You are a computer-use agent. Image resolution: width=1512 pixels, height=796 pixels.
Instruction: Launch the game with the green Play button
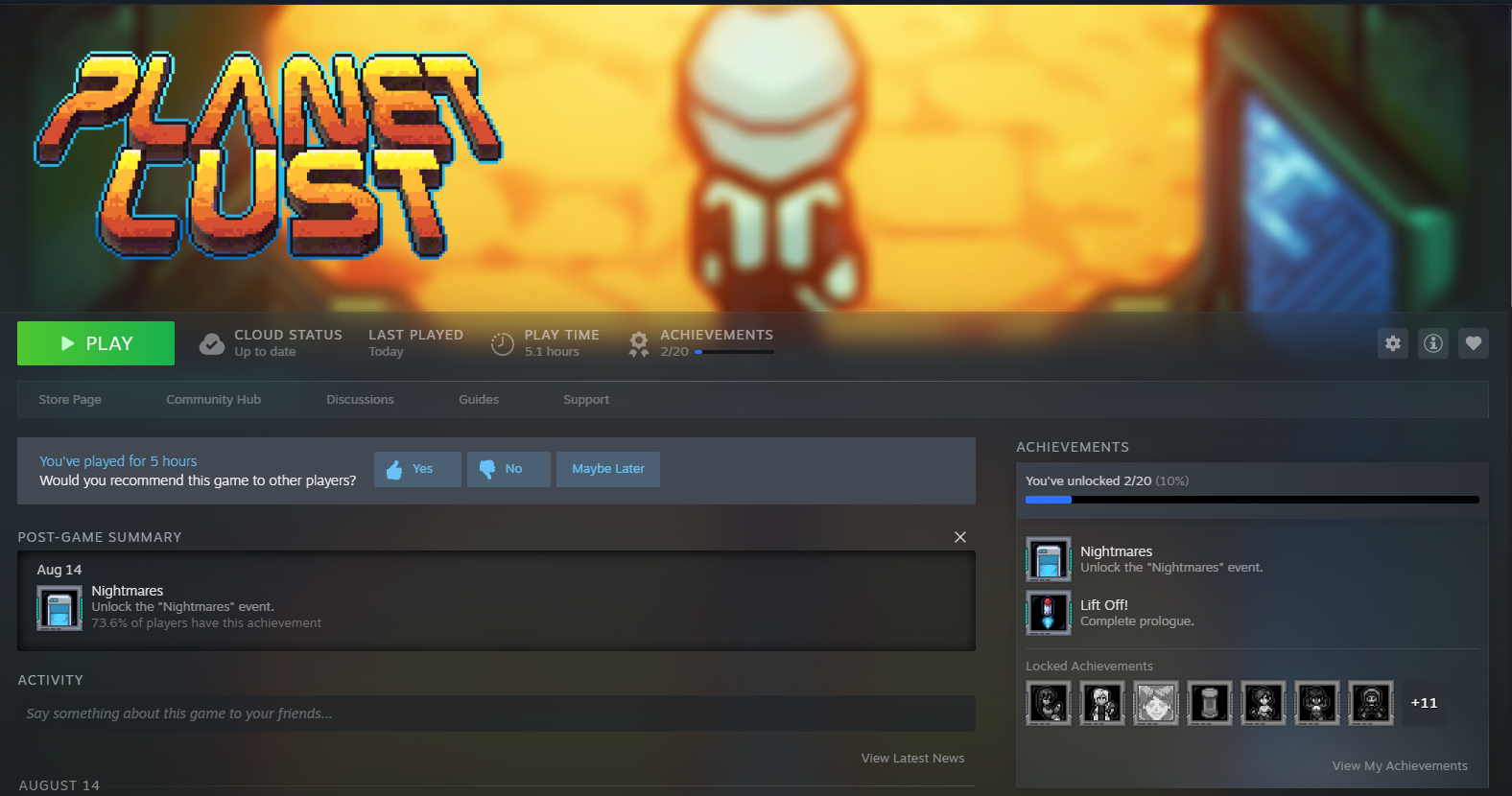pos(96,343)
